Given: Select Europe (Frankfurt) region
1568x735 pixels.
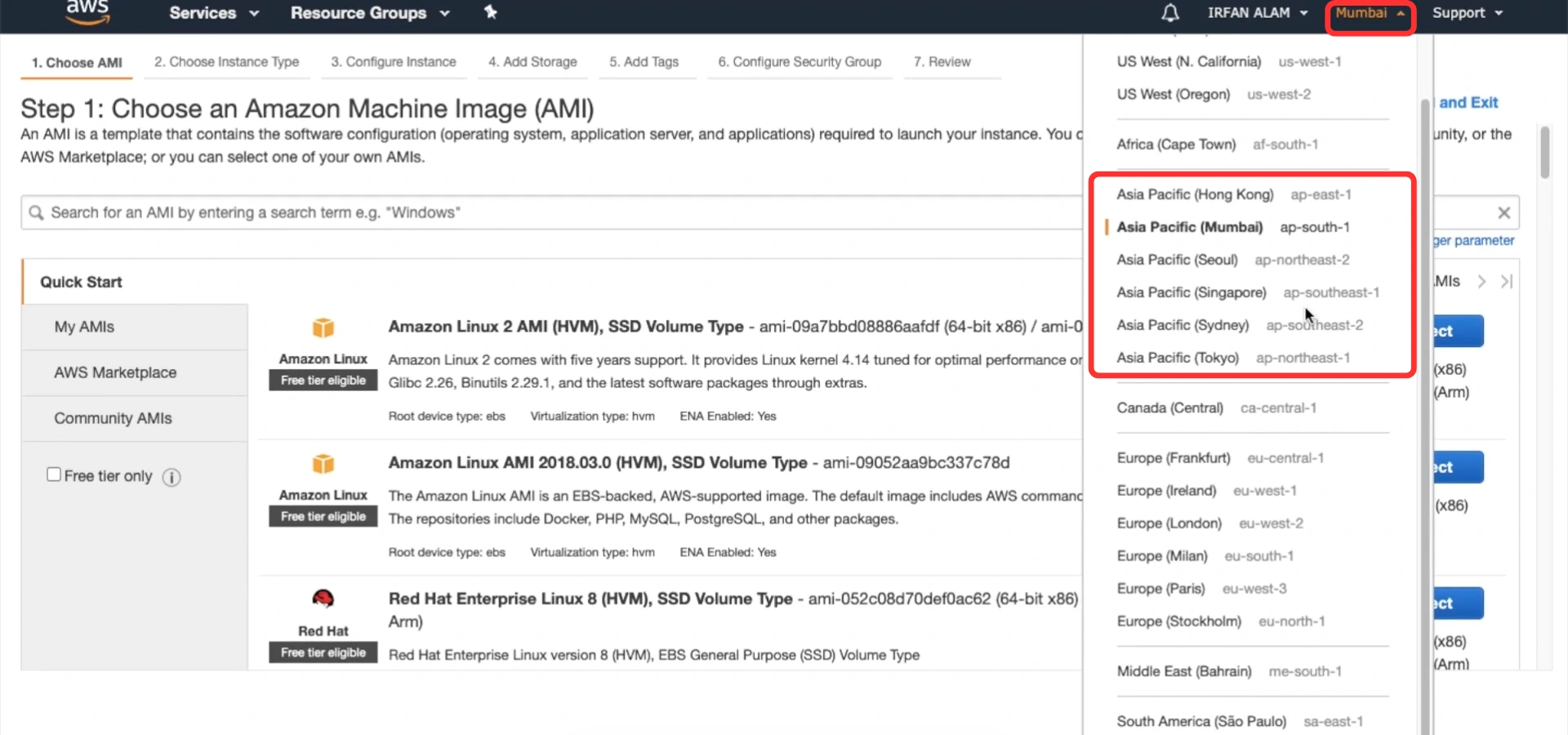Looking at the screenshot, I should 1220,459.
